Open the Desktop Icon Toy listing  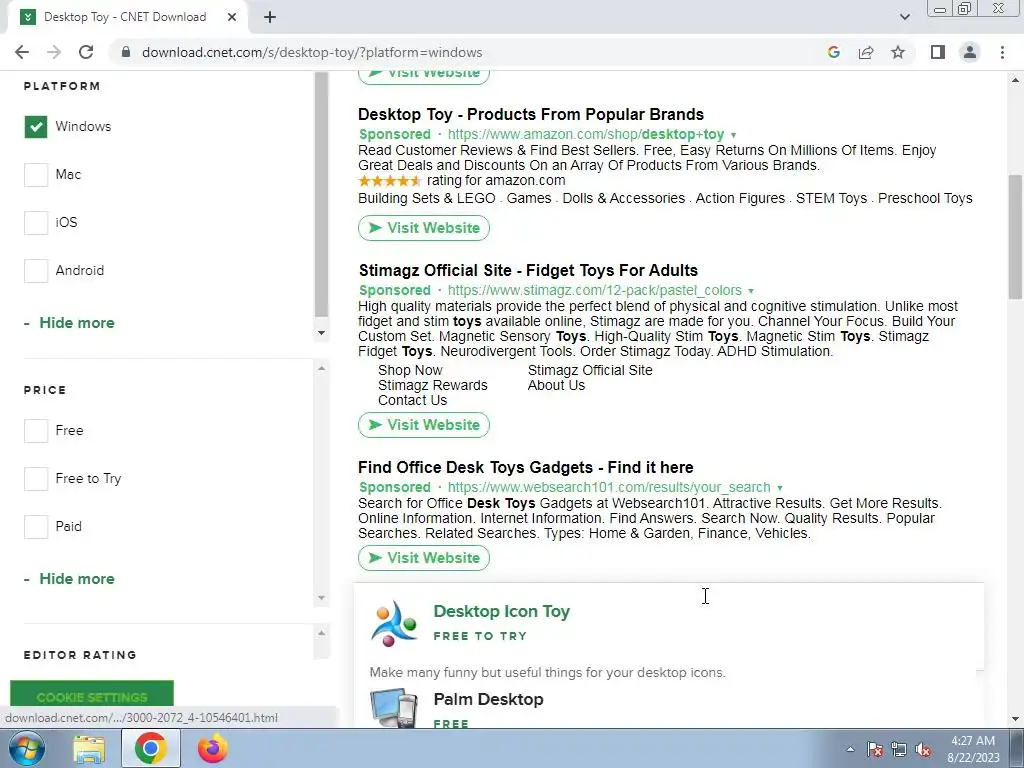(502, 611)
